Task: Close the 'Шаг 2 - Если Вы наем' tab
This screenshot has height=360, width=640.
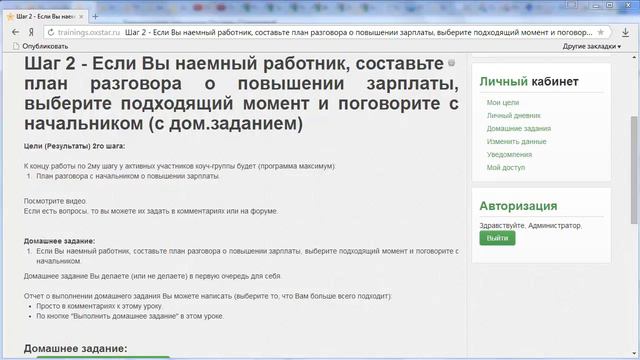Action: [x=81, y=17]
